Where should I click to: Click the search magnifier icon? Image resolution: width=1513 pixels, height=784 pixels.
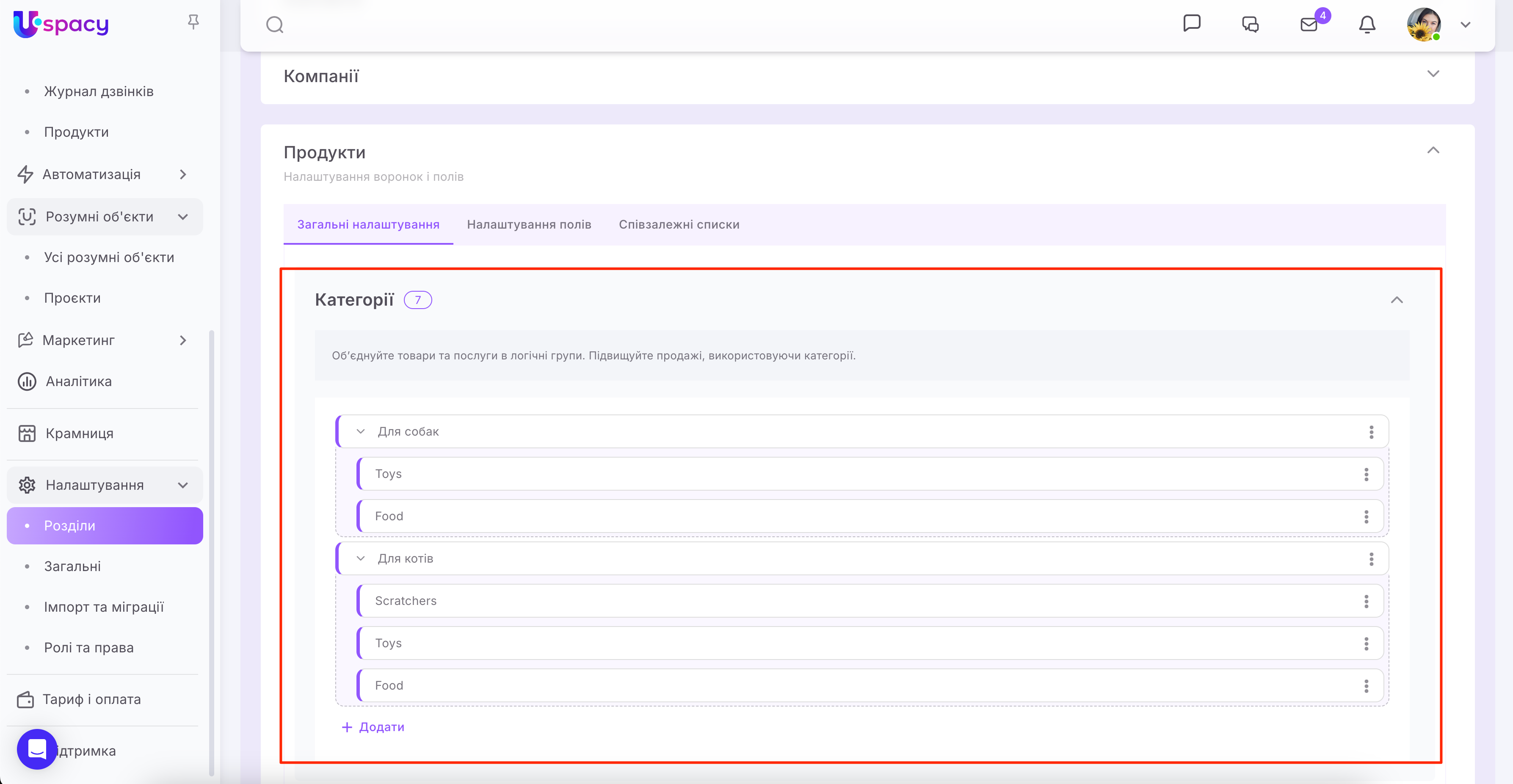point(274,25)
